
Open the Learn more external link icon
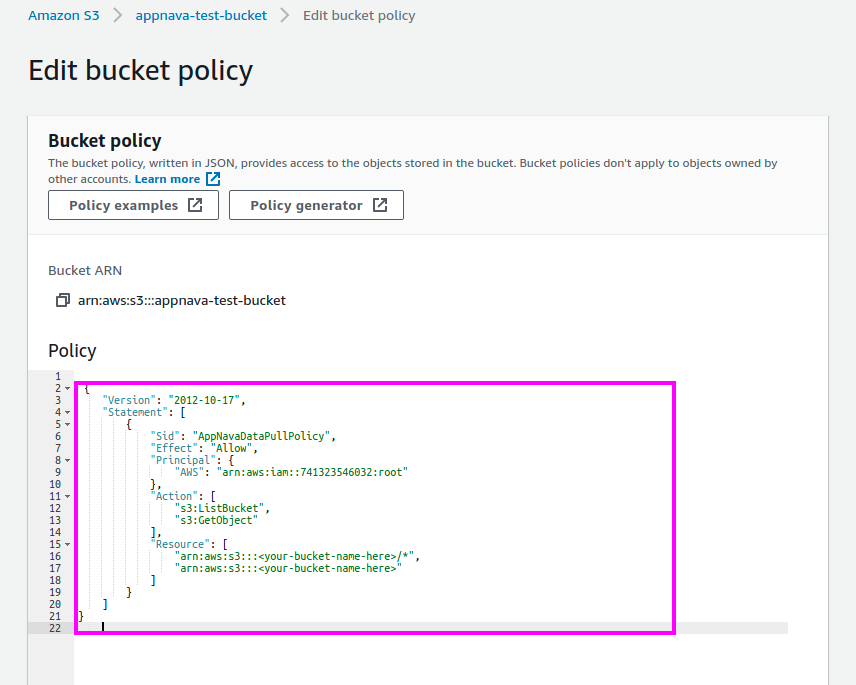click(213, 178)
